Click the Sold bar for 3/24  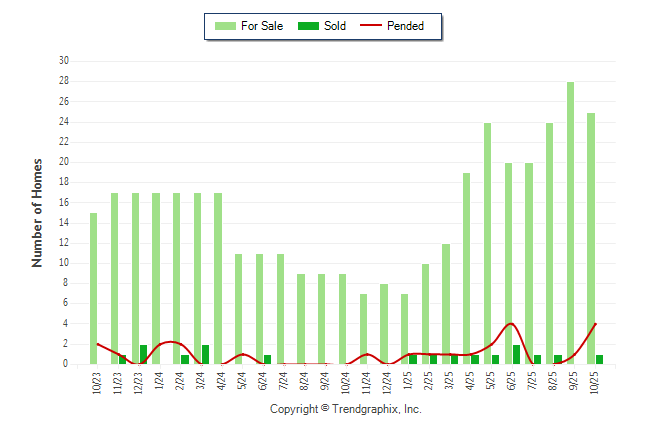[x=205, y=354]
